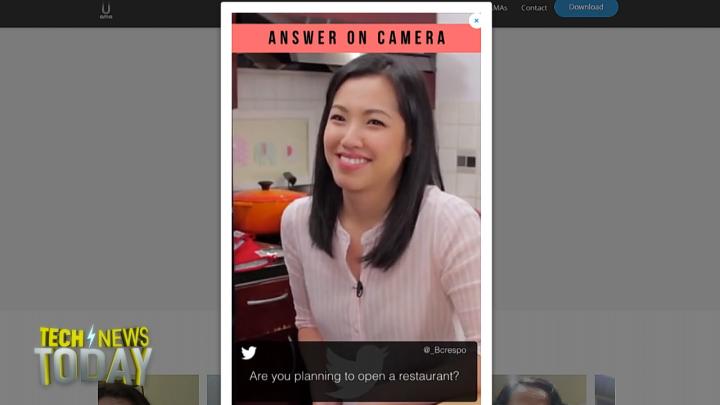Click the dimmed page background left of popup
The width and height of the screenshot is (720, 405).
point(110,180)
